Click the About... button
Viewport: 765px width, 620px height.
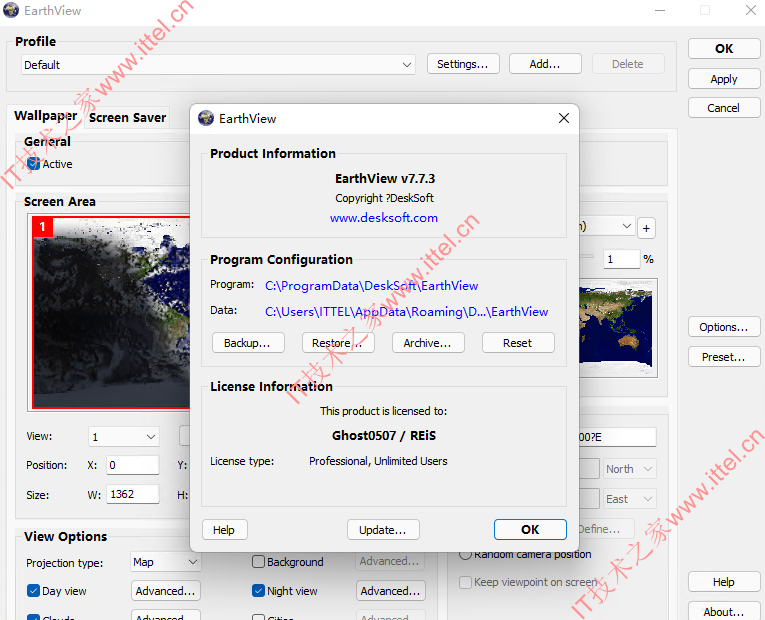724,612
